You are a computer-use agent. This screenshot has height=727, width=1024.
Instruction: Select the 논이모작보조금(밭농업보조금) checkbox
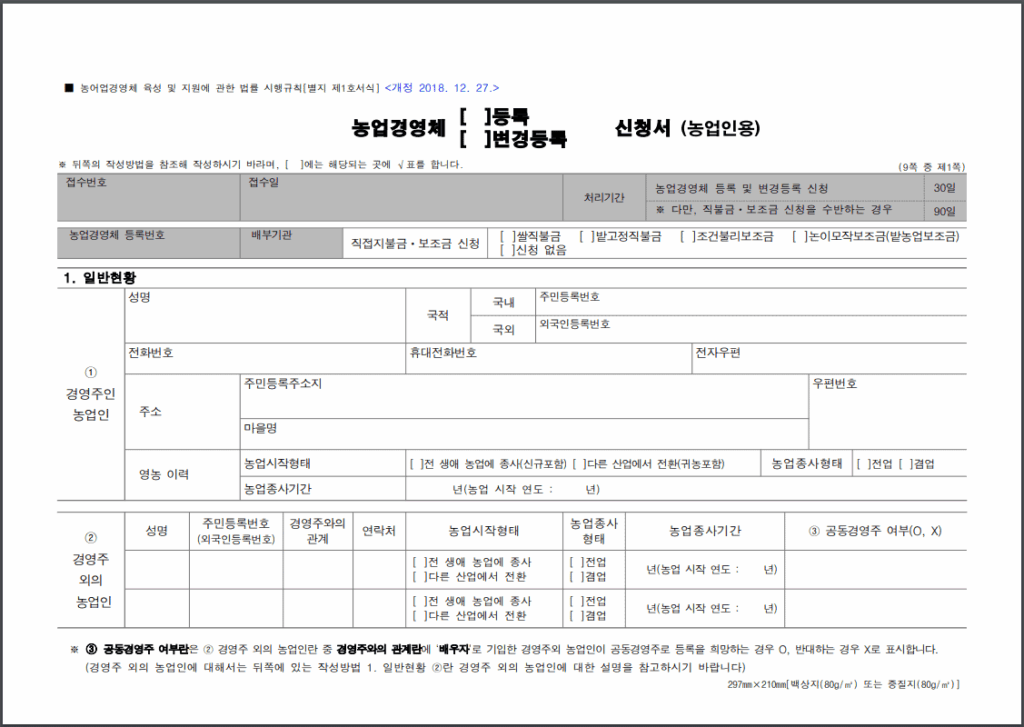tap(799, 237)
